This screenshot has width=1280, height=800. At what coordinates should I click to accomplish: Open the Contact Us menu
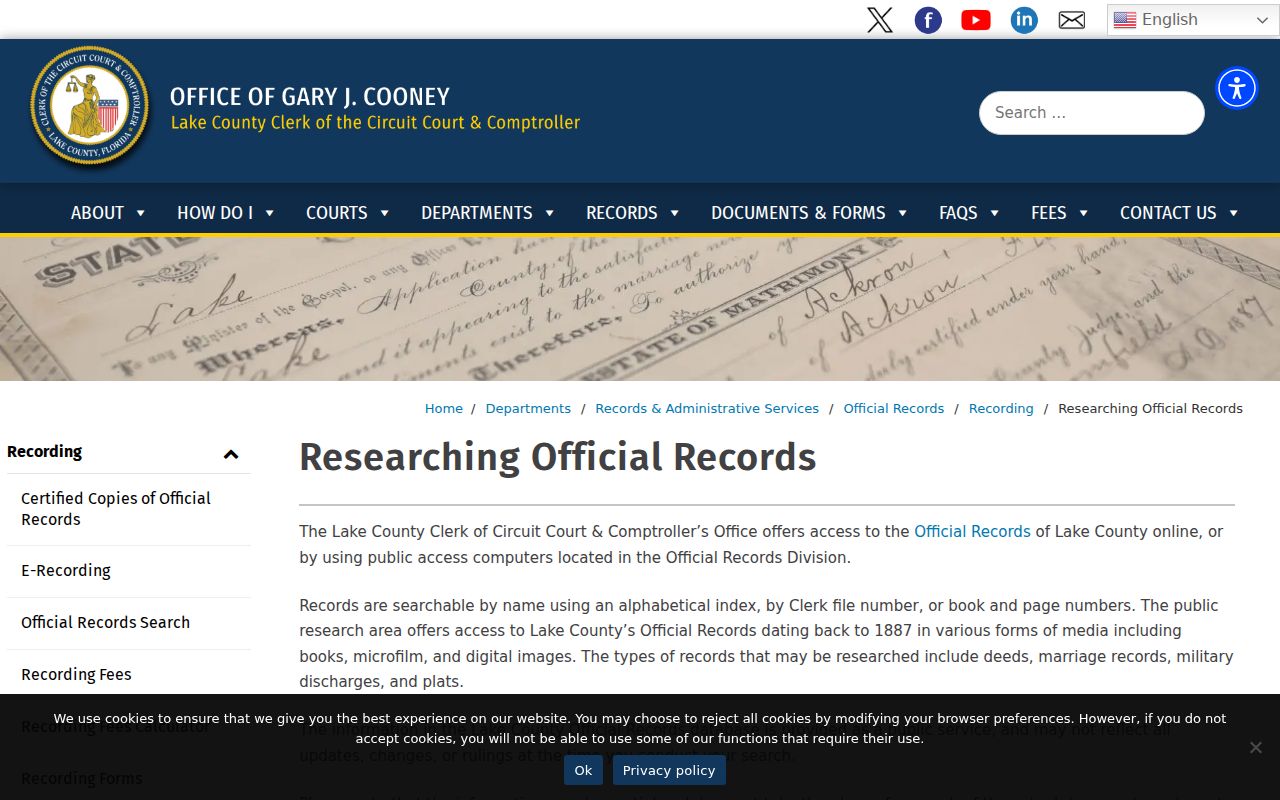pos(1179,212)
